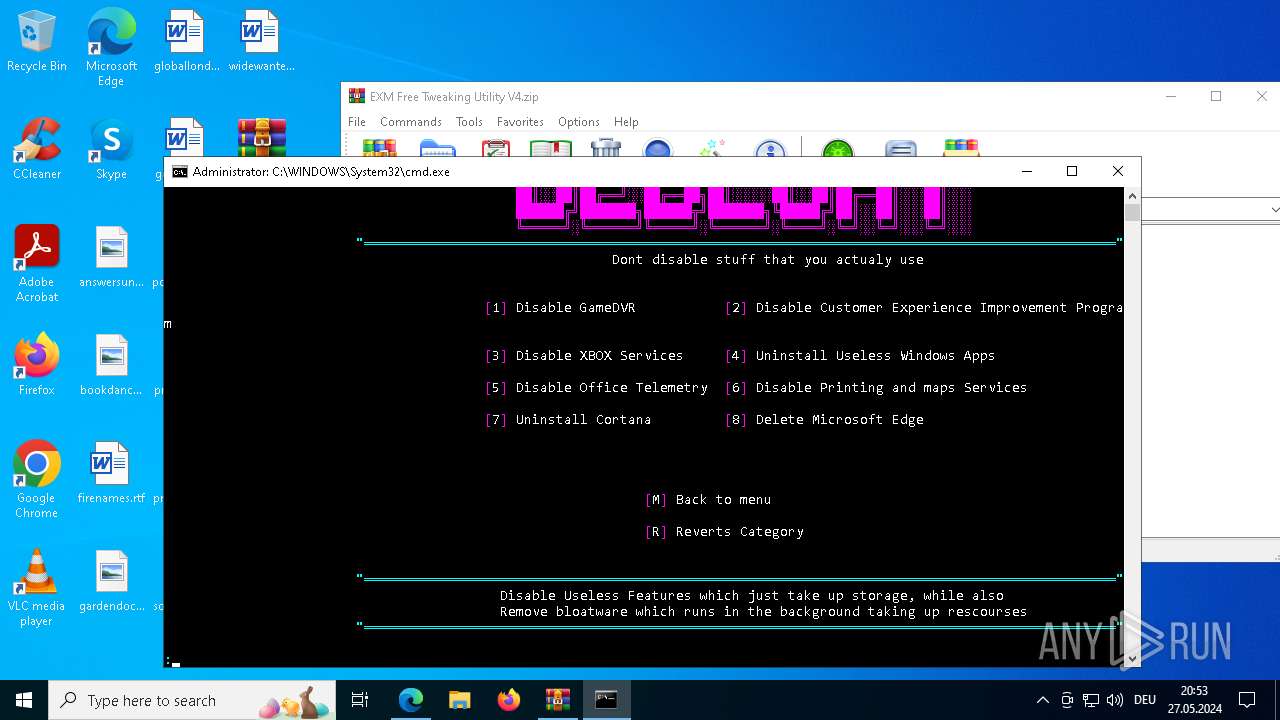The height and width of the screenshot is (720, 1280).
Task: Open the notification center
Action: 1247,700
